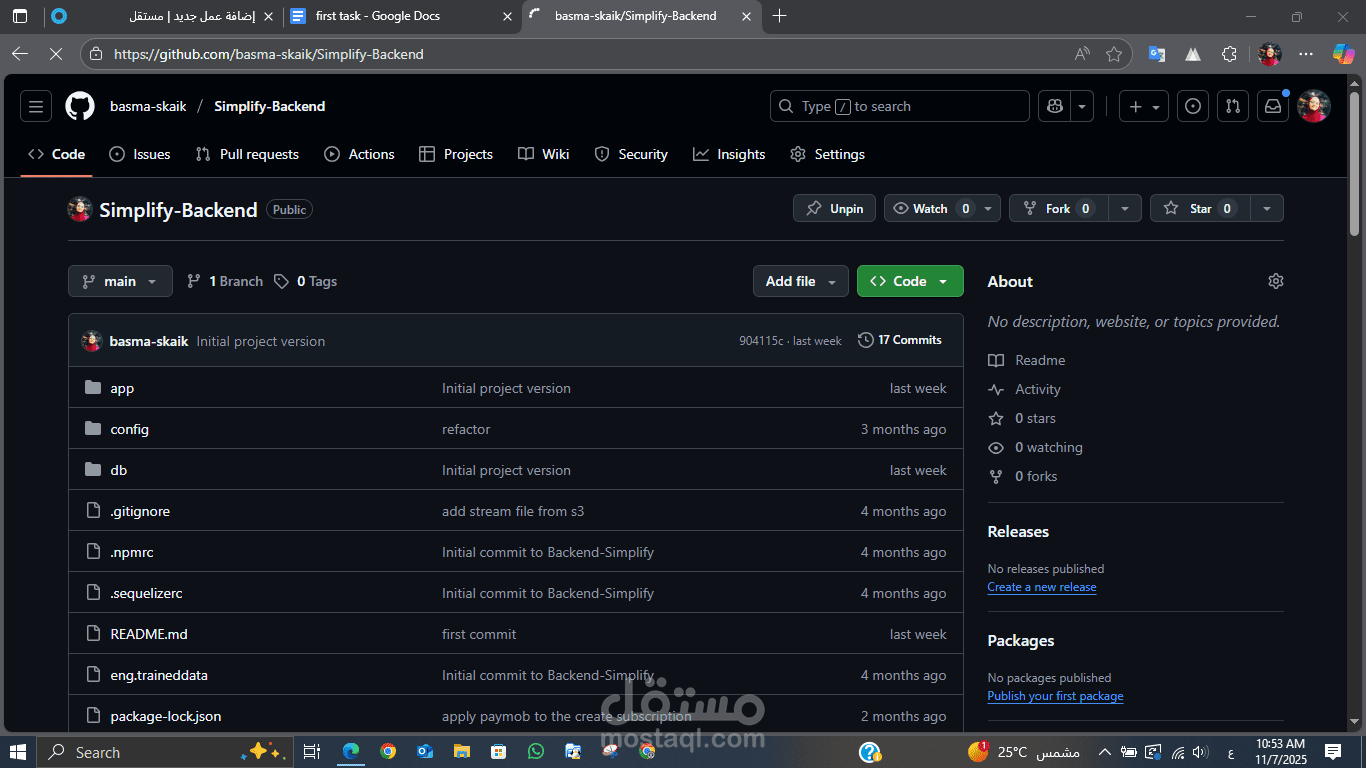The width and height of the screenshot is (1366, 768).
Task: Open the GitHub hamburger navigation menu
Action: (x=36, y=106)
